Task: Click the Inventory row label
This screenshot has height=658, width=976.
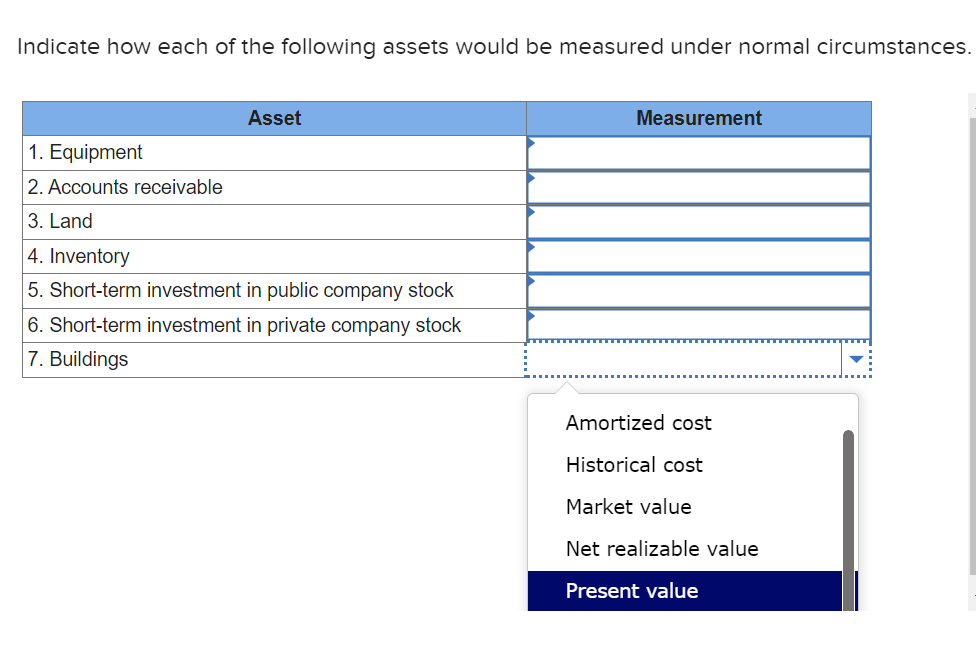Action: [x=78, y=256]
